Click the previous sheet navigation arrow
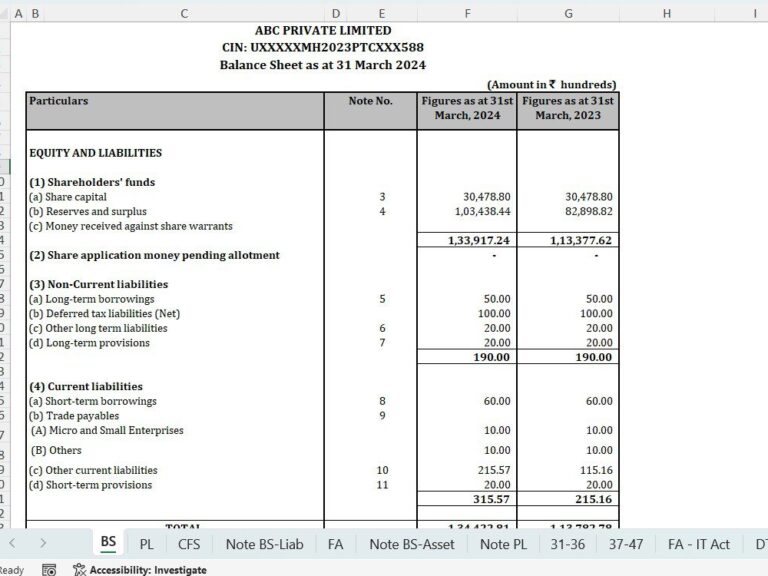768x576 pixels. point(12,543)
